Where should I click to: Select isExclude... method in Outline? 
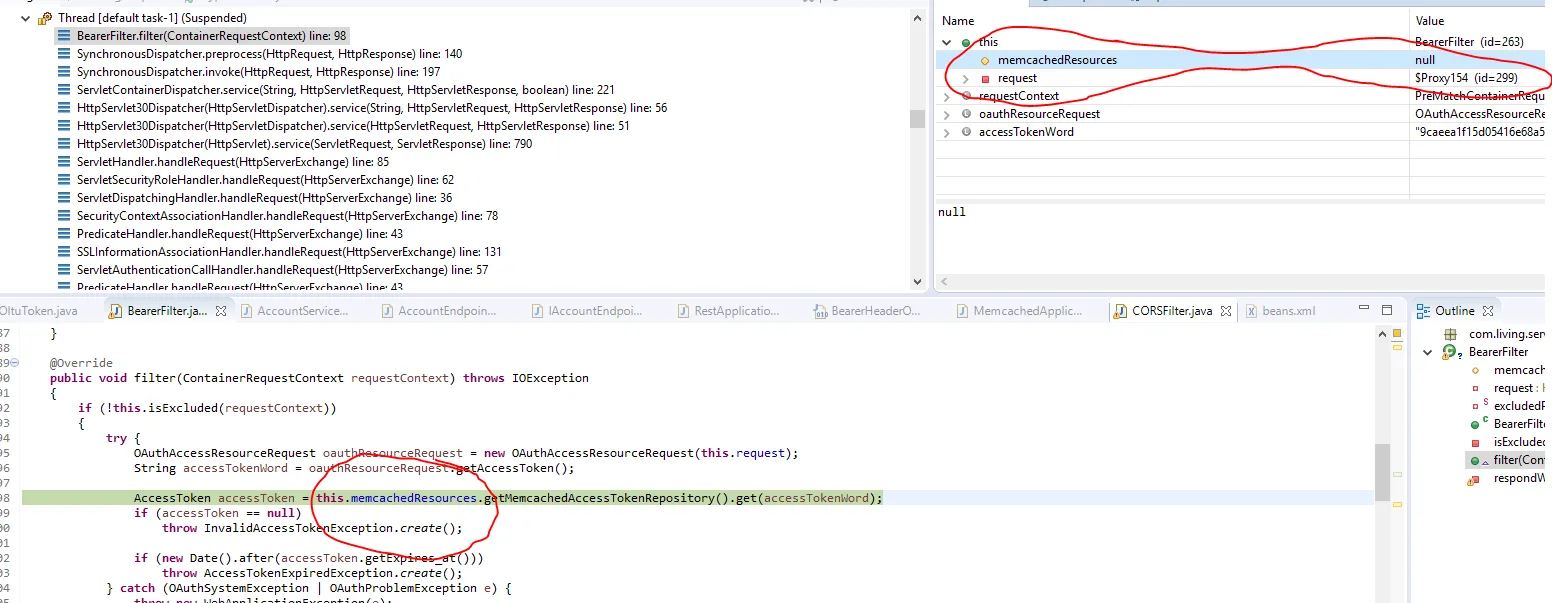pos(1520,442)
